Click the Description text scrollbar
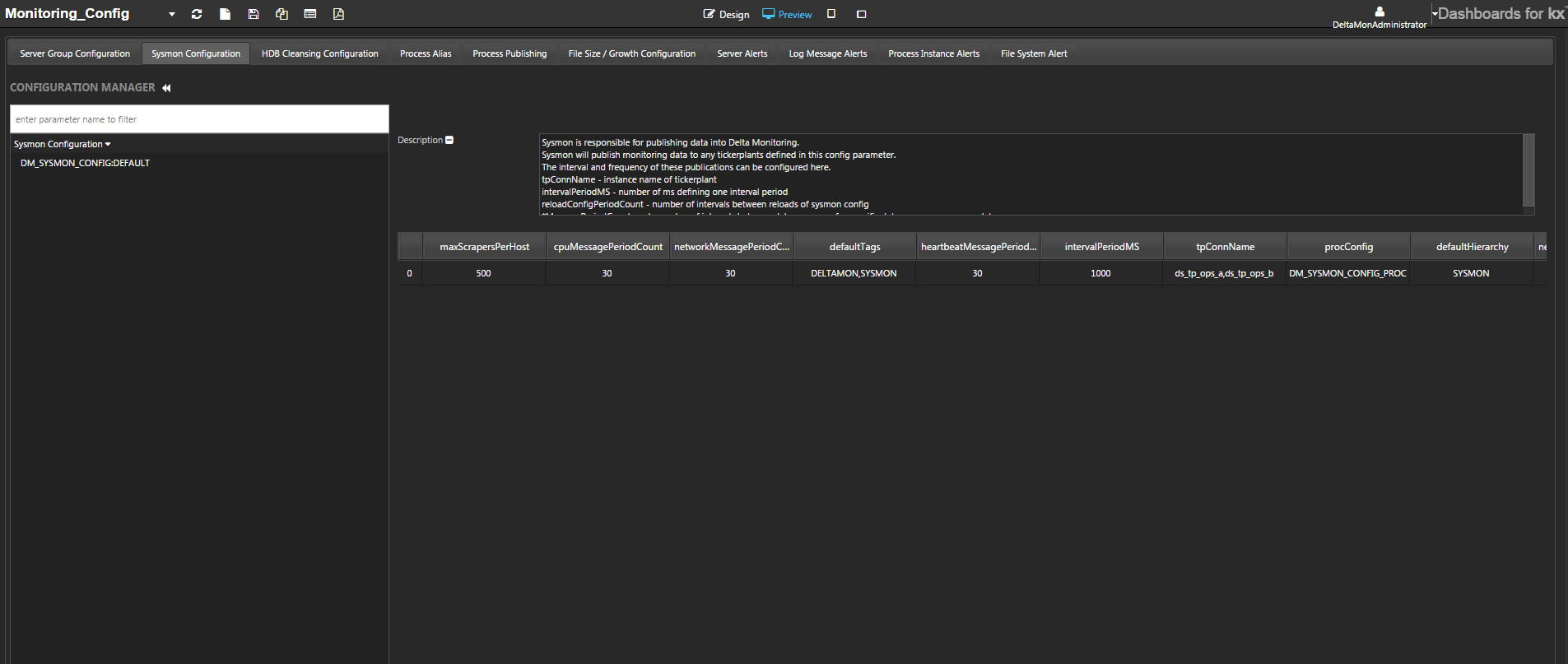Viewport: 1568px width, 664px height. pyautogui.click(x=1528, y=171)
